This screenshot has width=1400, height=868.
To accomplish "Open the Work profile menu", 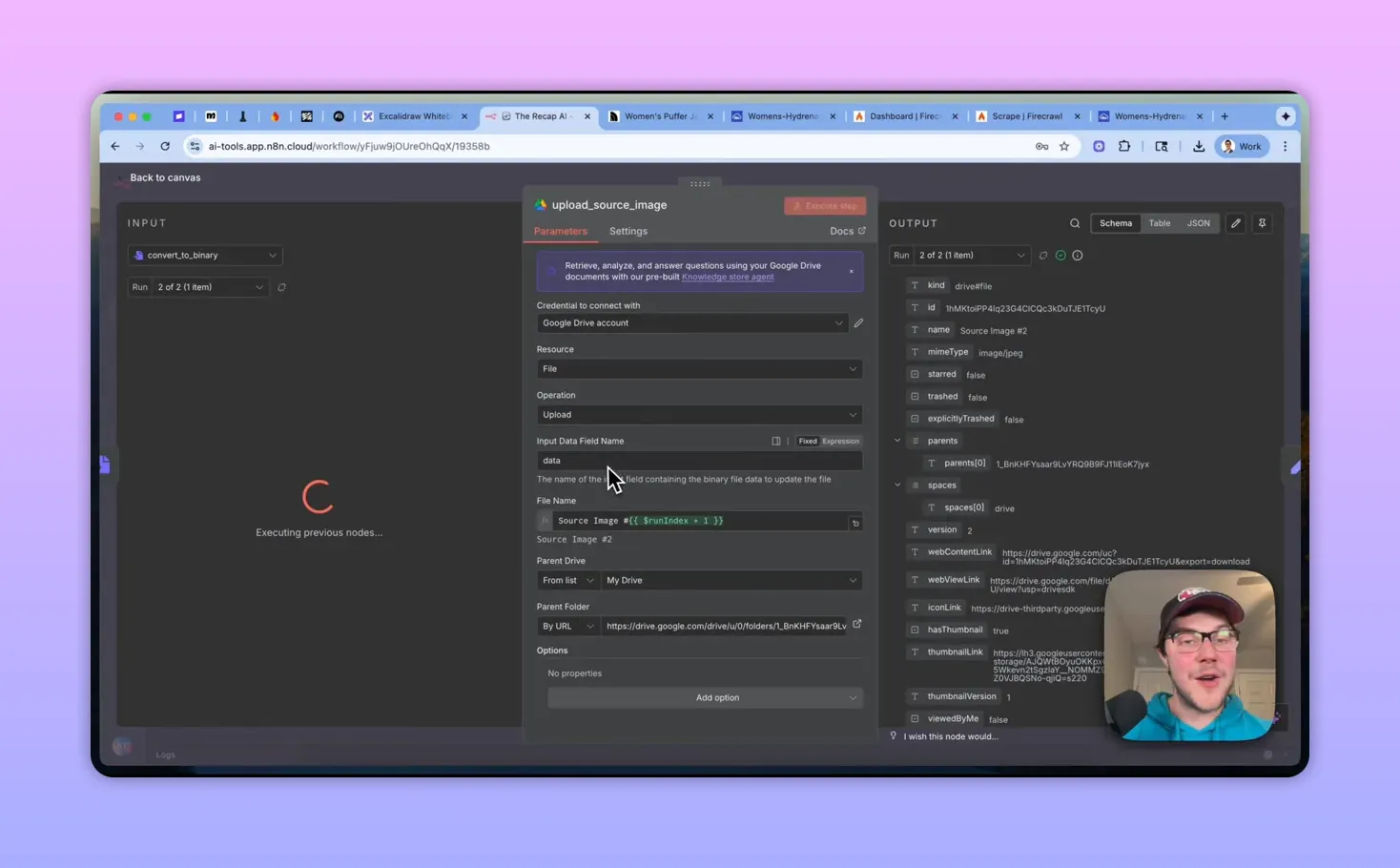I will point(1243,146).
